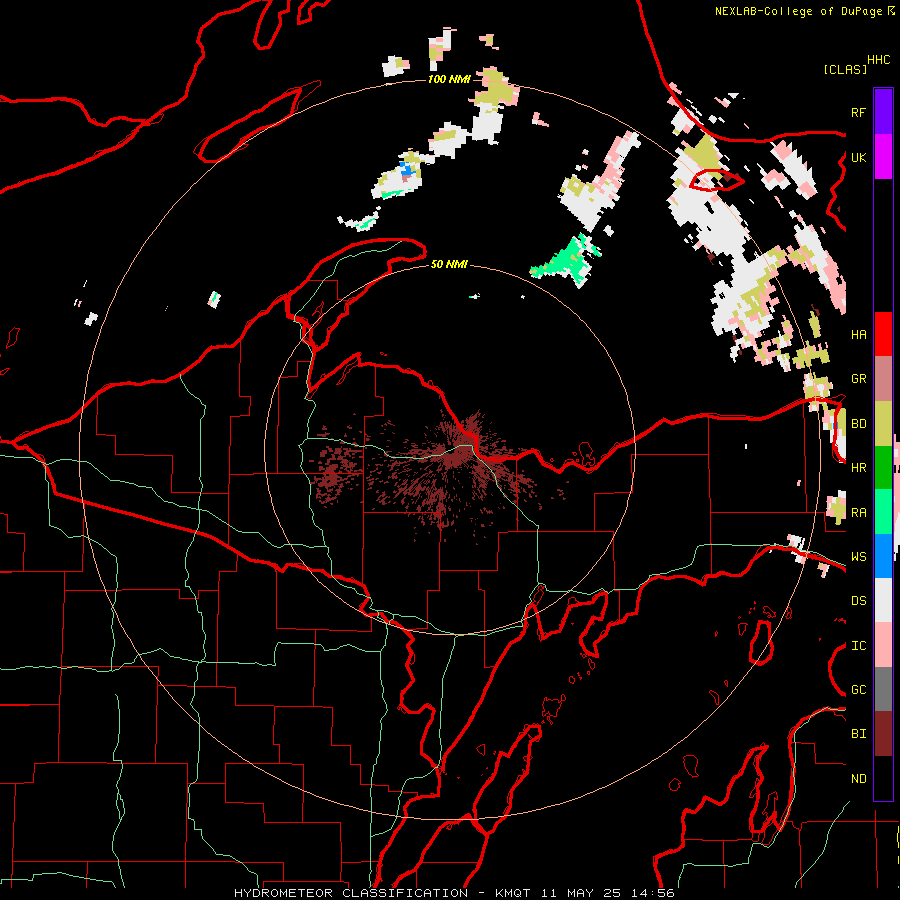Click the [CLAS] label above legend
Image resolution: width=900 pixels, height=900 pixels.
click(845, 69)
